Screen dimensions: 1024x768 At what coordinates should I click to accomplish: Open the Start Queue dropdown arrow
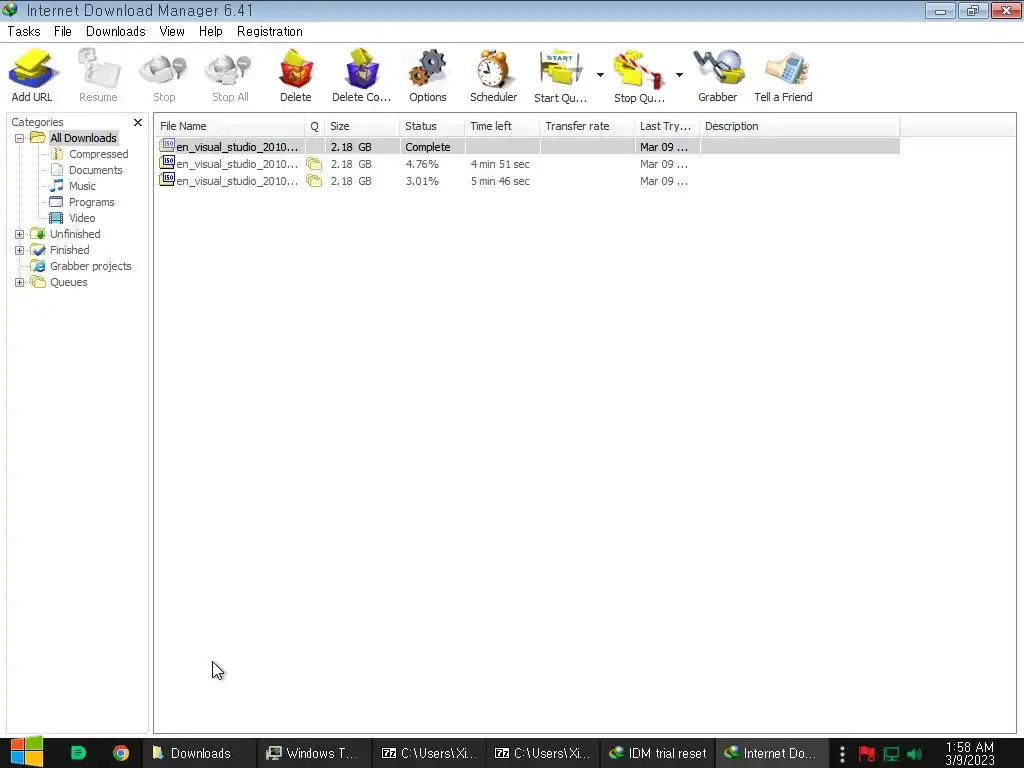tap(600, 75)
